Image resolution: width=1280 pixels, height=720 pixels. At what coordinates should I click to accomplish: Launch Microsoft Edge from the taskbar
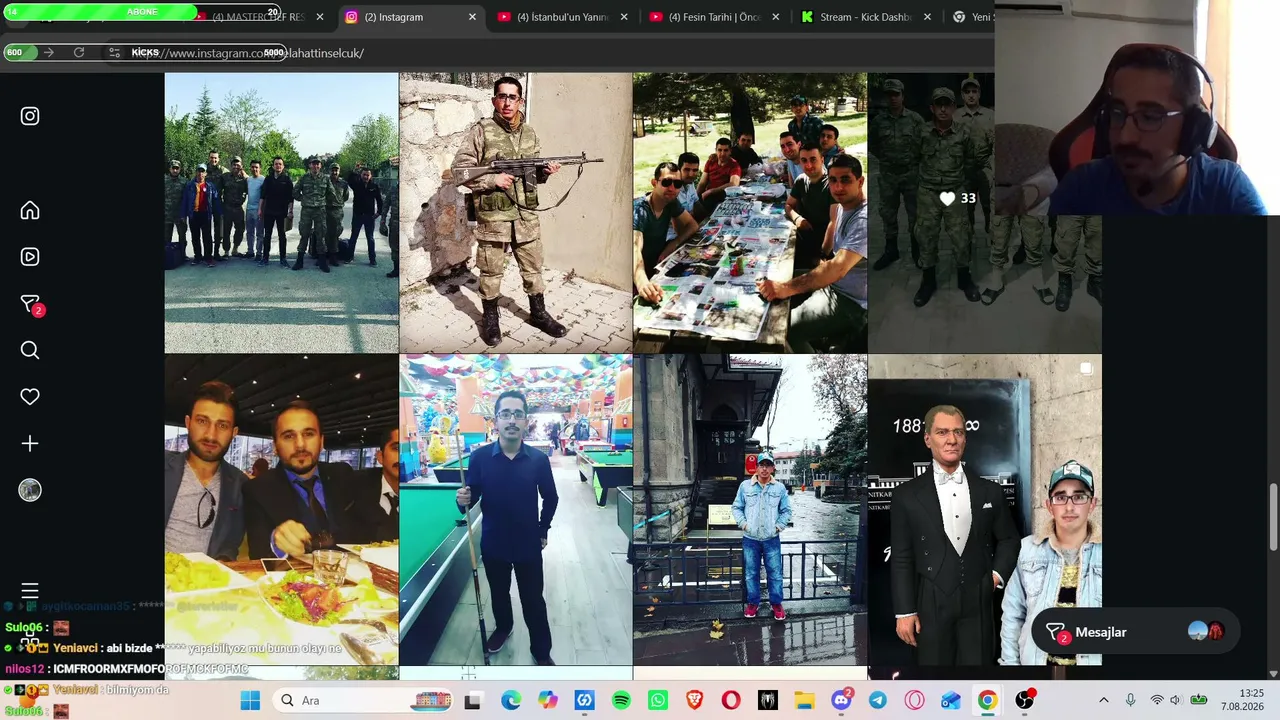pos(511,700)
